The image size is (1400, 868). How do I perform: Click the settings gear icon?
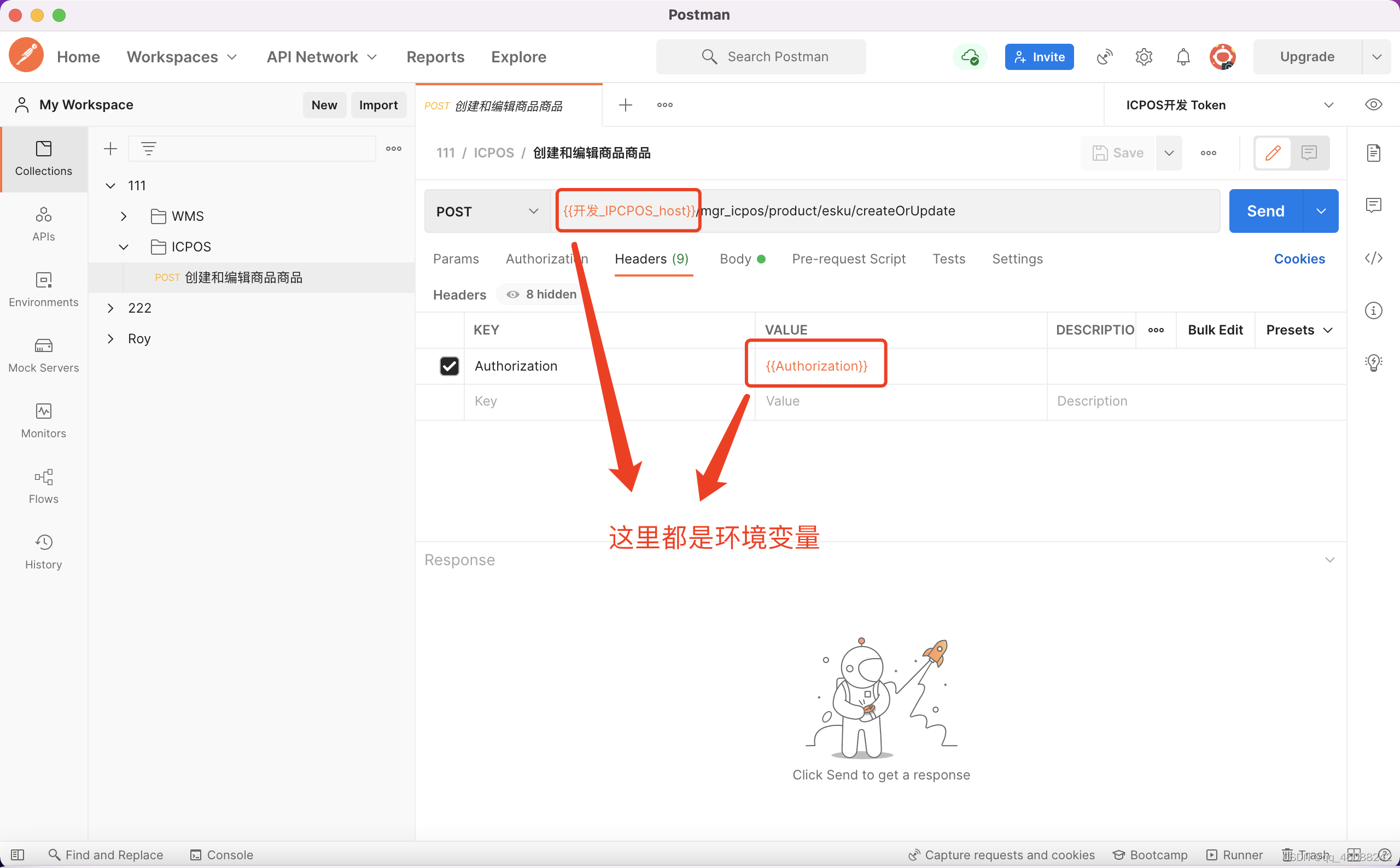[1144, 57]
